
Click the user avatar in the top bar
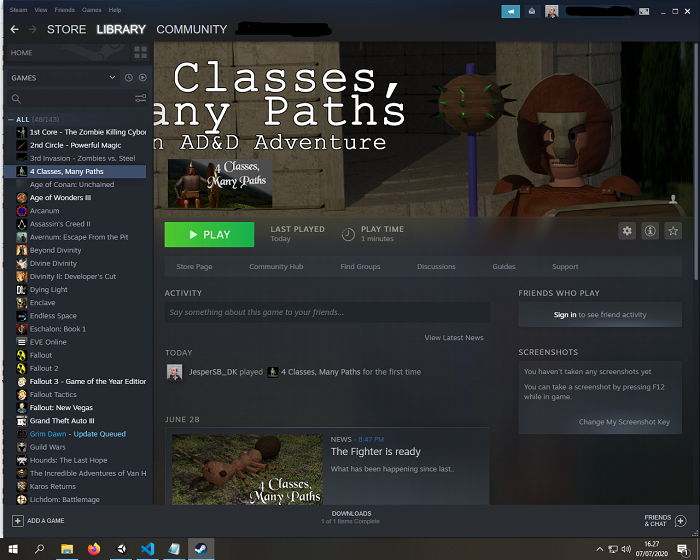point(551,12)
